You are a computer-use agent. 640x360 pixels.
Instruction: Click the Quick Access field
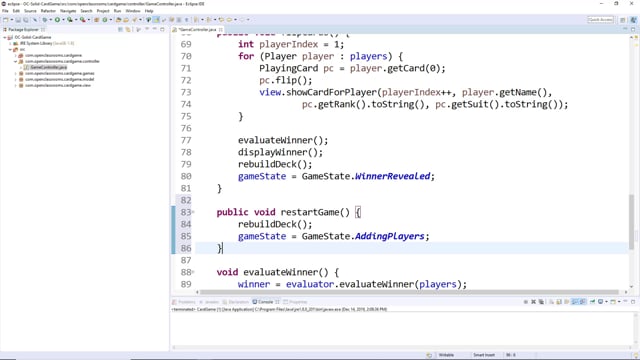tap(600, 20)
